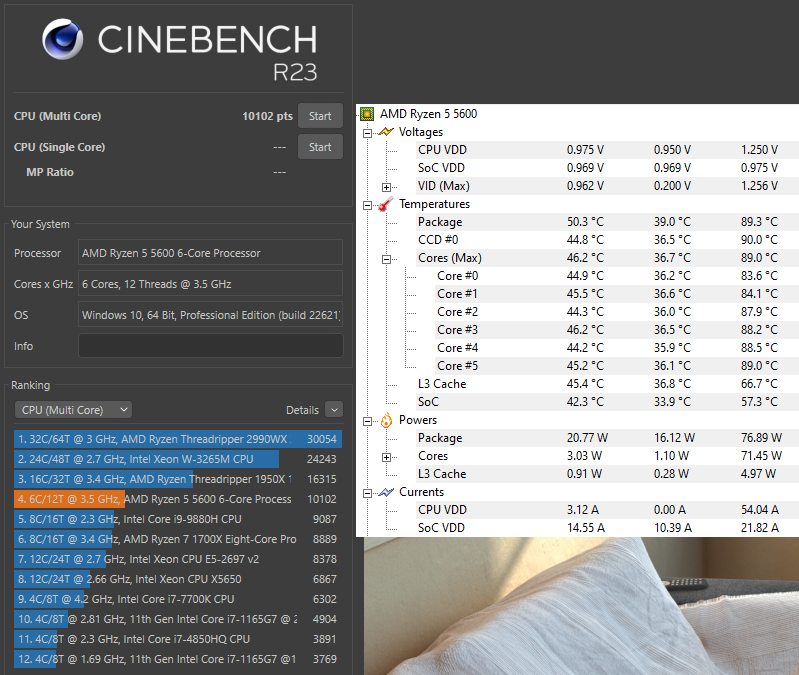Select the SoC temperature row
This screenshot has height=675, width=799.
pos(606,401)
